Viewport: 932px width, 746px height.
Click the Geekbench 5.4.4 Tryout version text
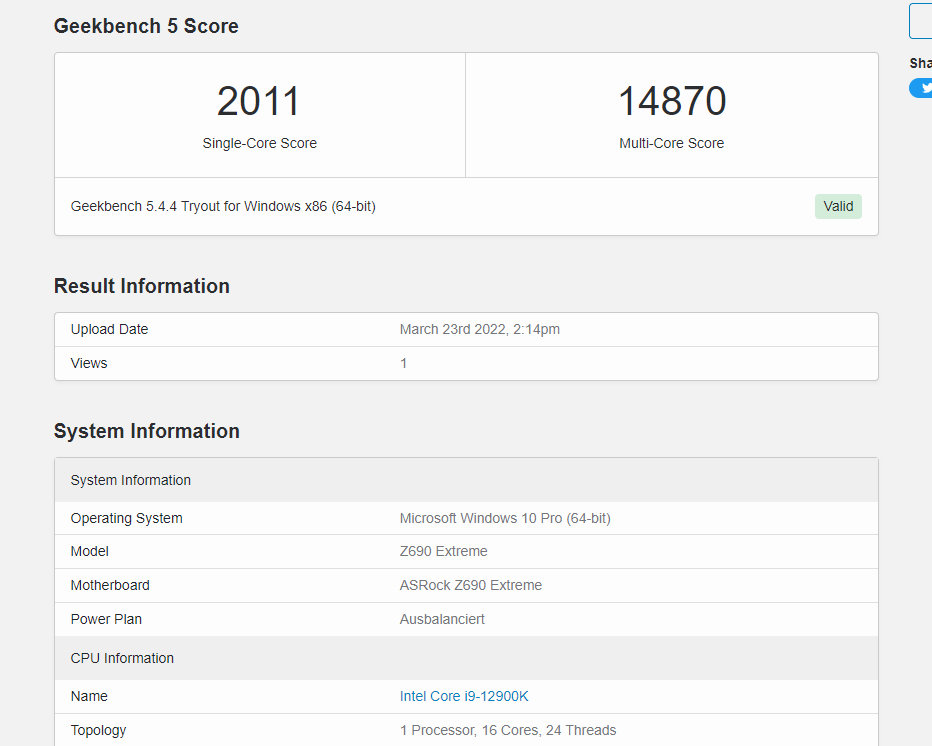click(x=223, y=206)
